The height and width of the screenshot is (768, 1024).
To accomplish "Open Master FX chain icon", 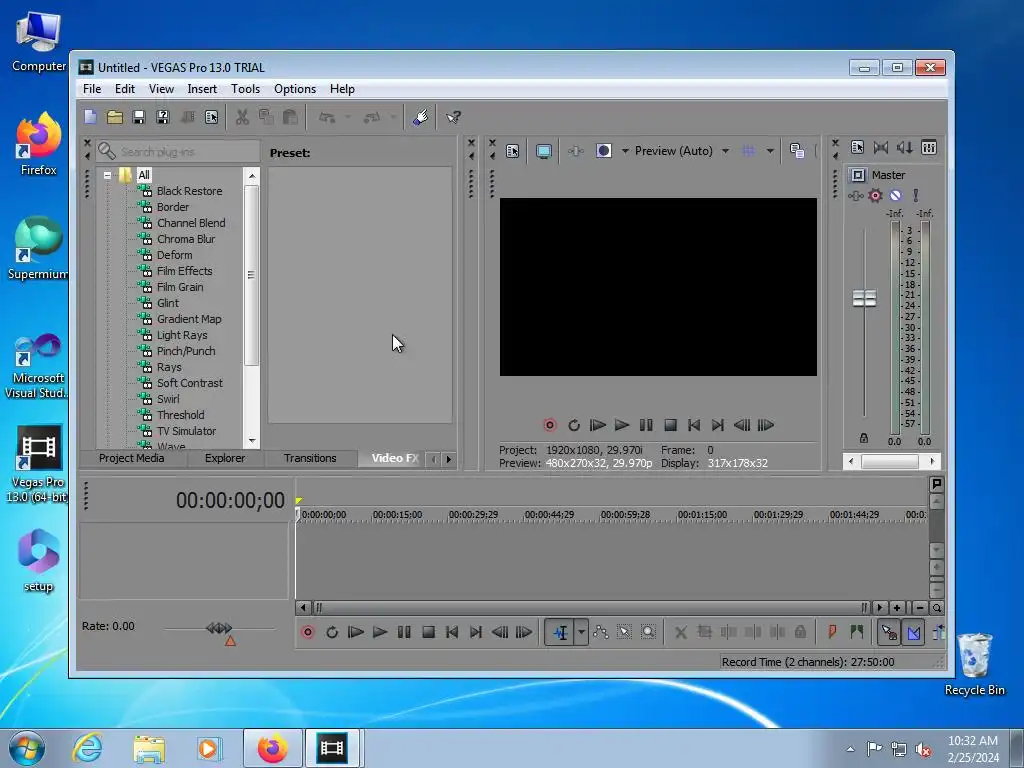I will pyautogui.click(x=856, y=195).
